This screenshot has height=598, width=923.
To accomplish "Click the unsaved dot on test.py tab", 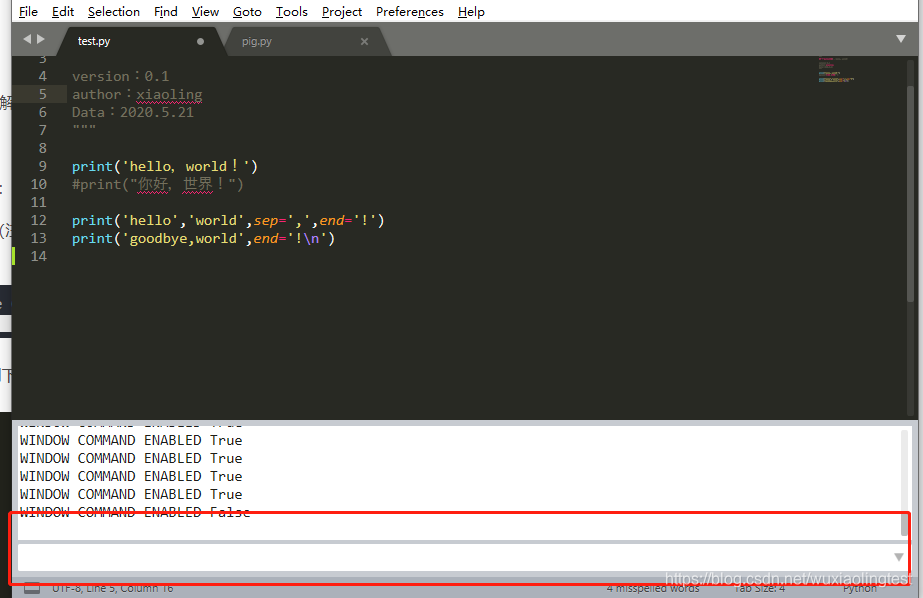I will tap(200, 41).
